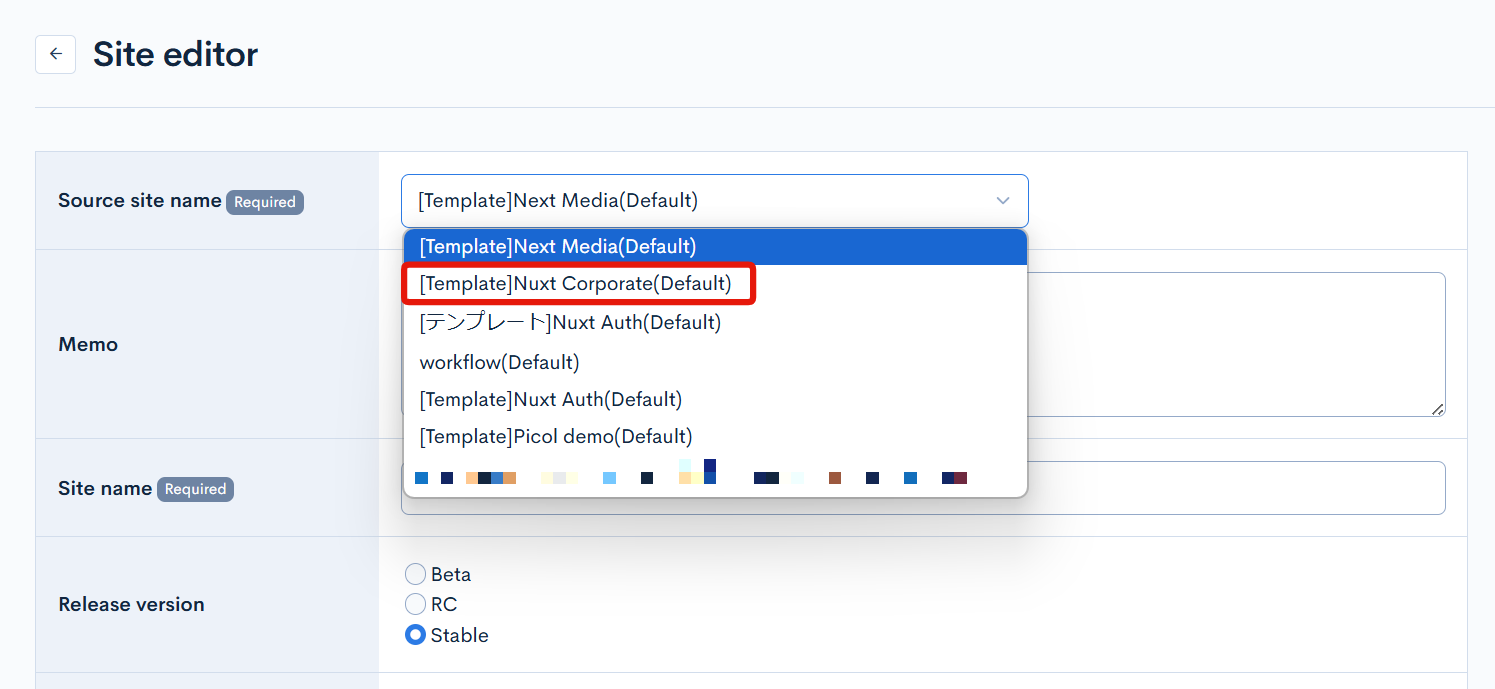Screen dimensions: 1495x689
Task: Go back using the arrow button
Action: click(55, 54)
